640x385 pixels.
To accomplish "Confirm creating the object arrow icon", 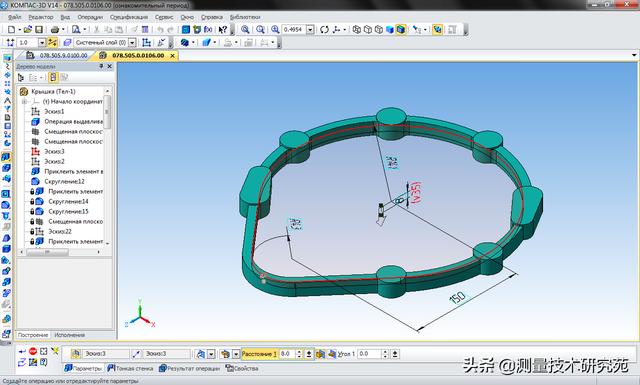I will [22, 351].
